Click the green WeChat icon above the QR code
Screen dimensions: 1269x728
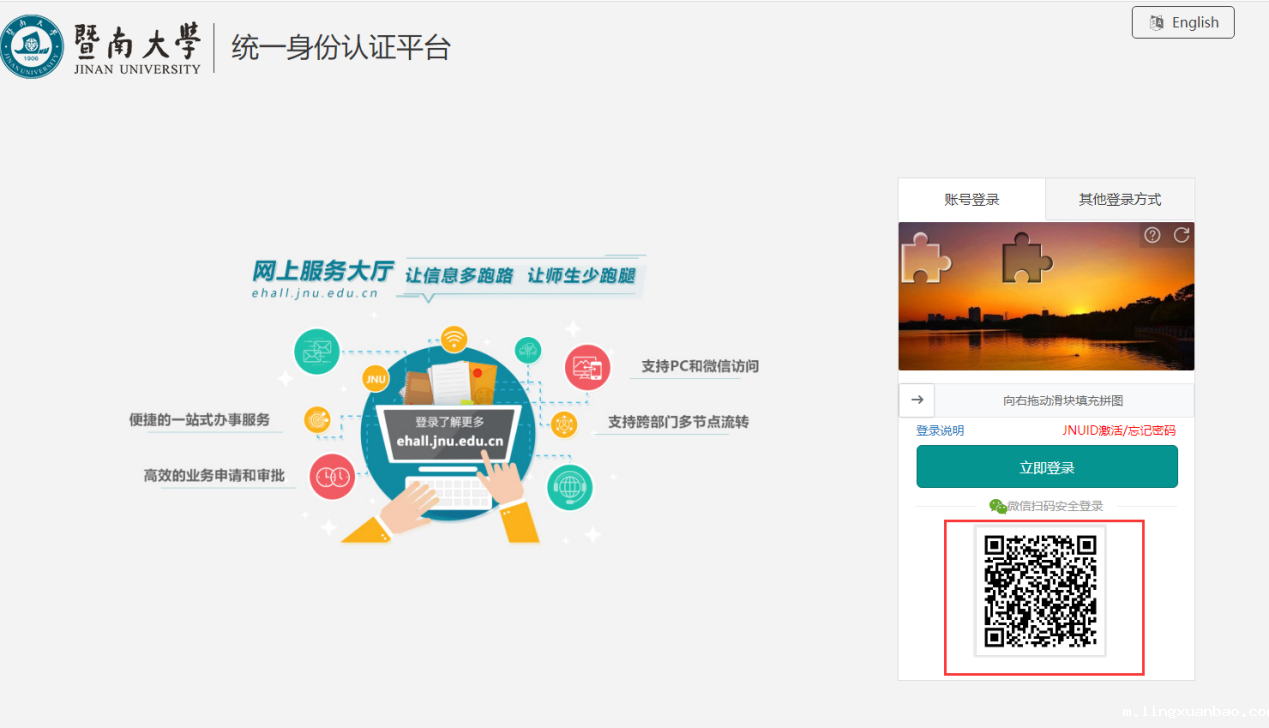(997, 506)
